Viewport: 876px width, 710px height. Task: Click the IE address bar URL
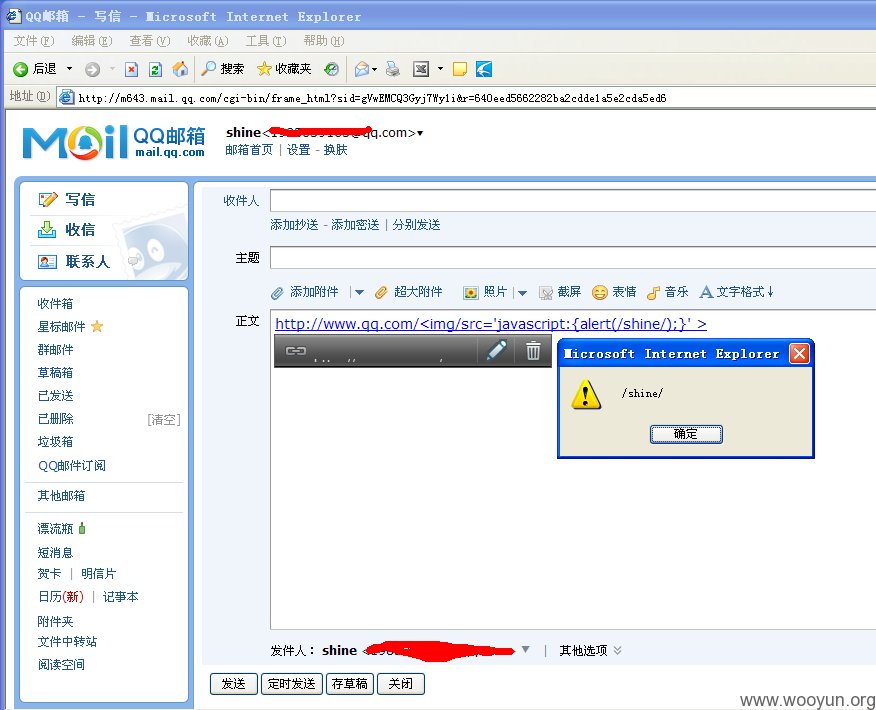[x=372, y=98]
